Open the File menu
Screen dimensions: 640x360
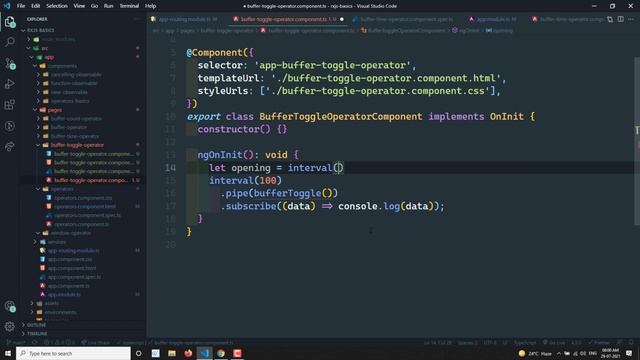(21, 6)
